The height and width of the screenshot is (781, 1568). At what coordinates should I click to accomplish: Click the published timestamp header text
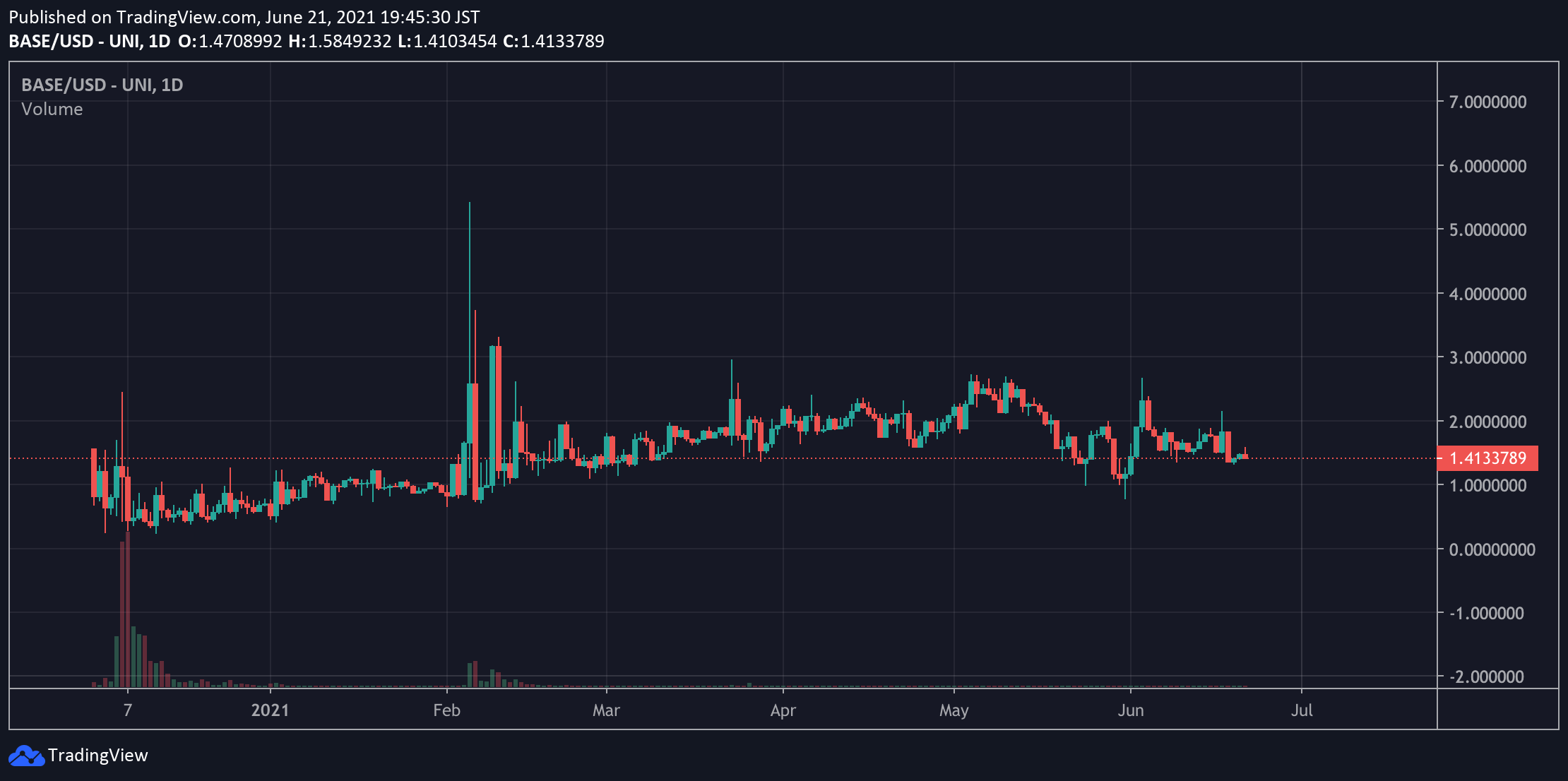(x=244, y=17)
